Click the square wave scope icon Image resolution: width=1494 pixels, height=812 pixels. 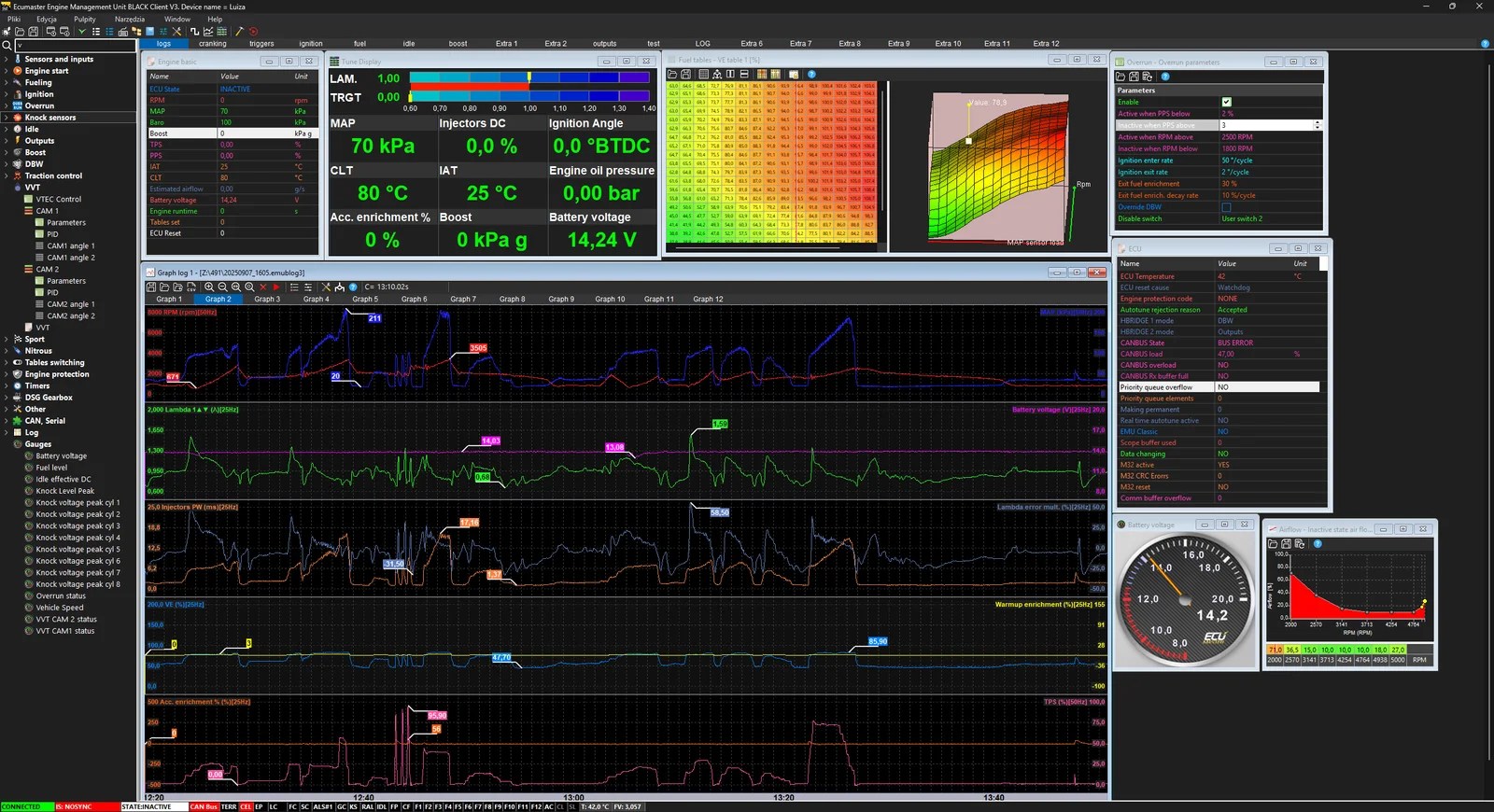click(195, 32)
